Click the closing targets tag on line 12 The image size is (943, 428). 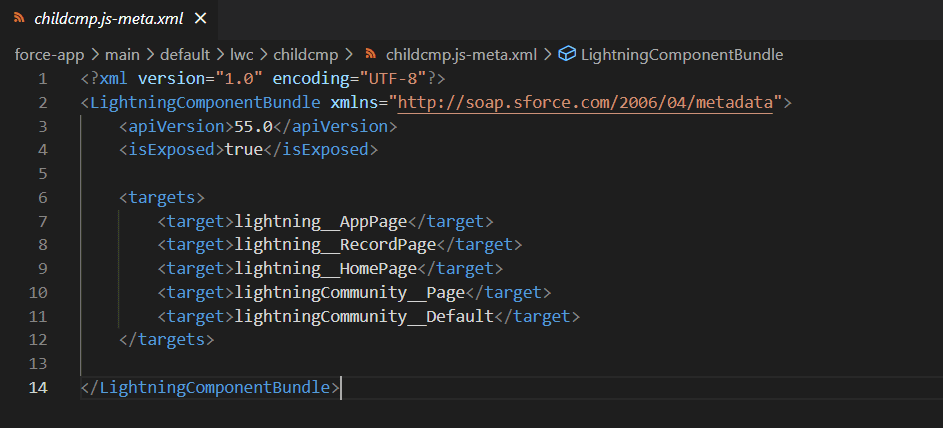166,340
